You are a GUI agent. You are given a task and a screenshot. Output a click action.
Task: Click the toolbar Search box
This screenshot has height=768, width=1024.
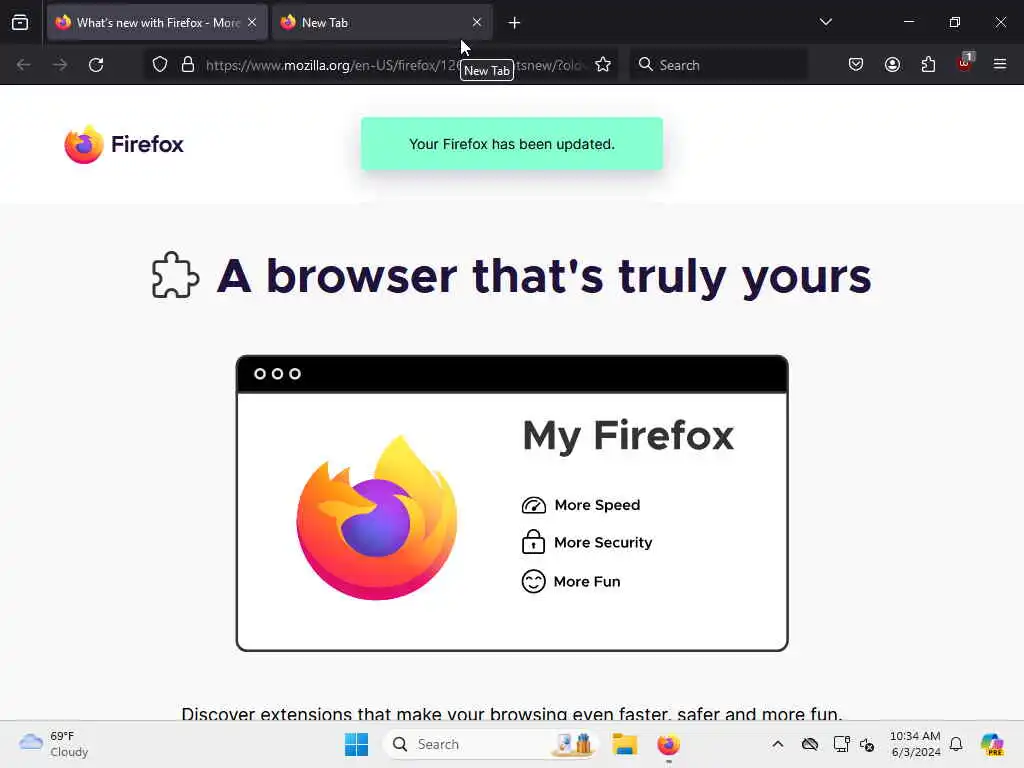718,65
